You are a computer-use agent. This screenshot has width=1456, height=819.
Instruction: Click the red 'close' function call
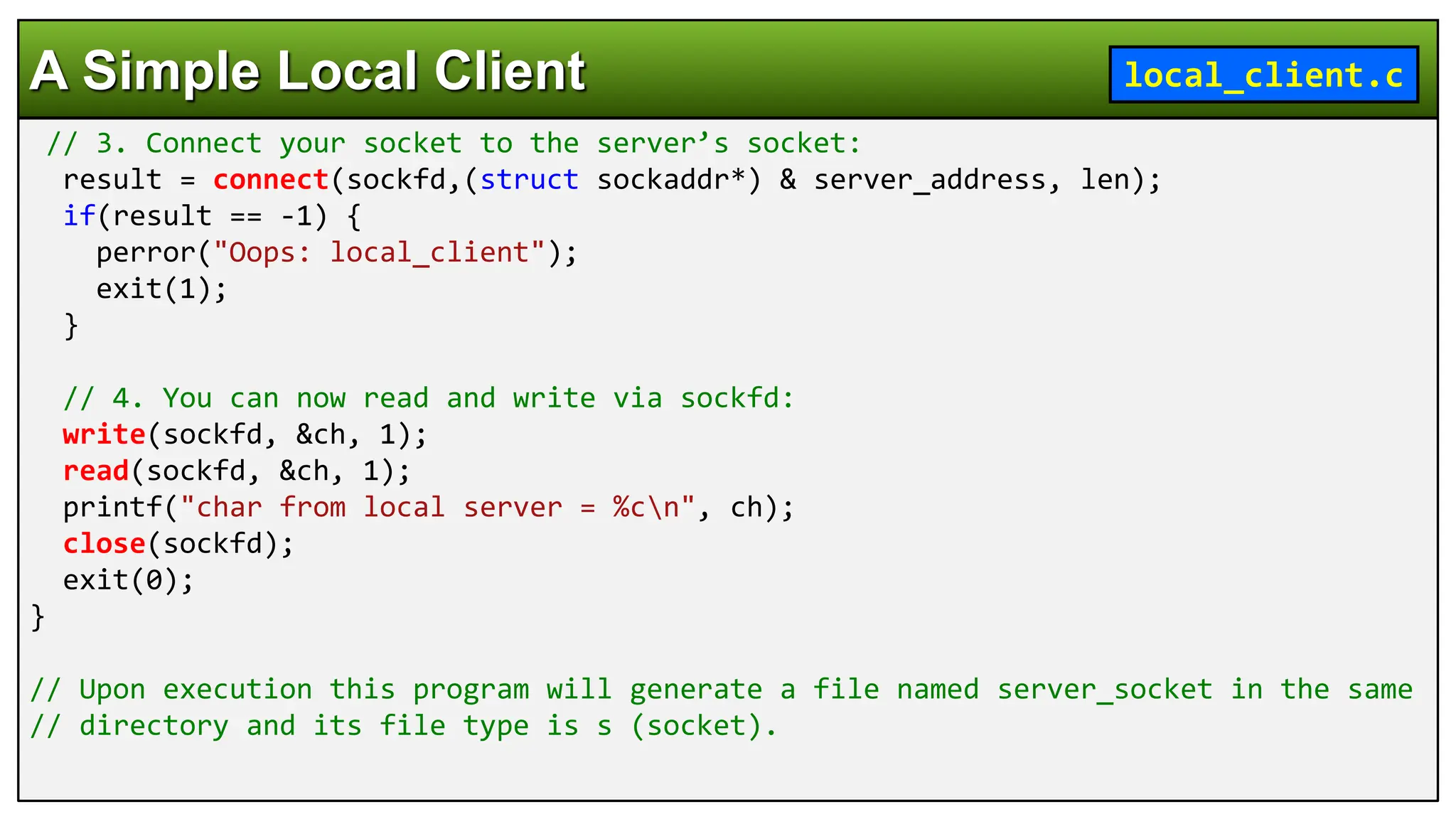click(x=104, y=544)
